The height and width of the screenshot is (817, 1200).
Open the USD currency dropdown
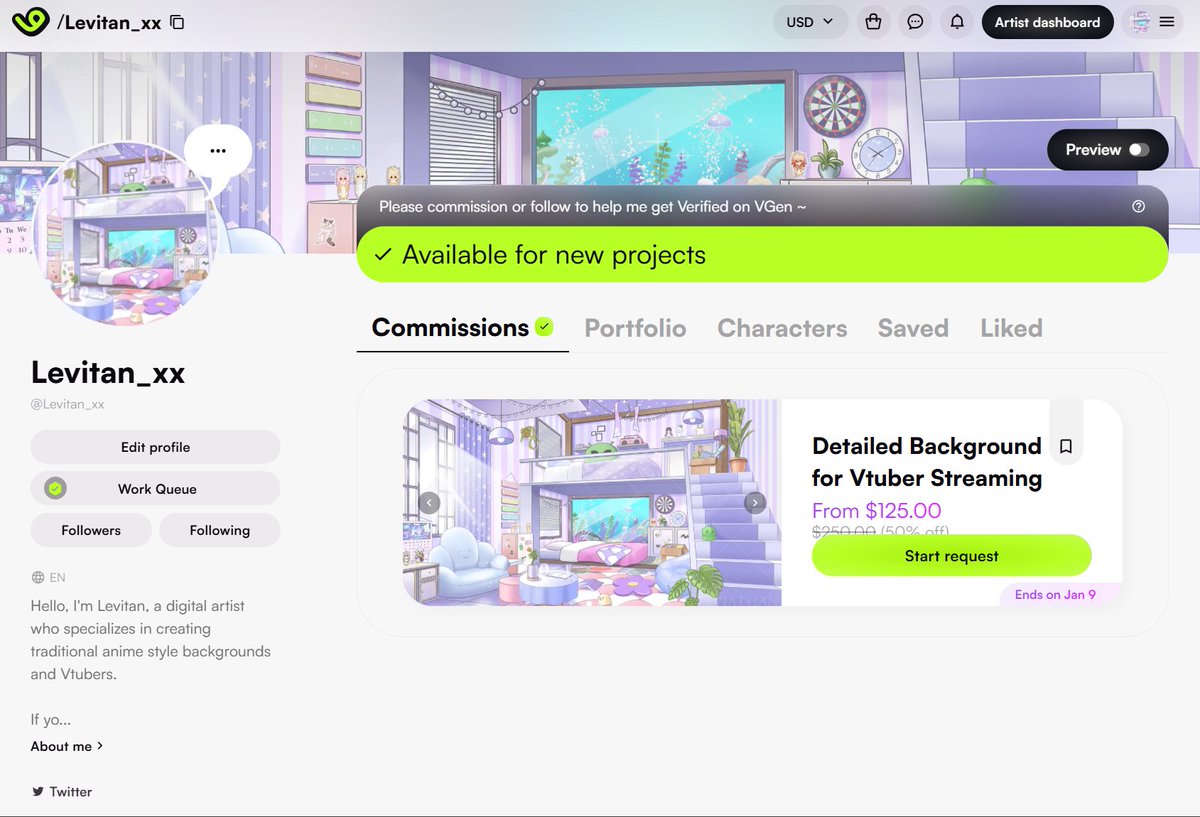click(x=810, y=22)
